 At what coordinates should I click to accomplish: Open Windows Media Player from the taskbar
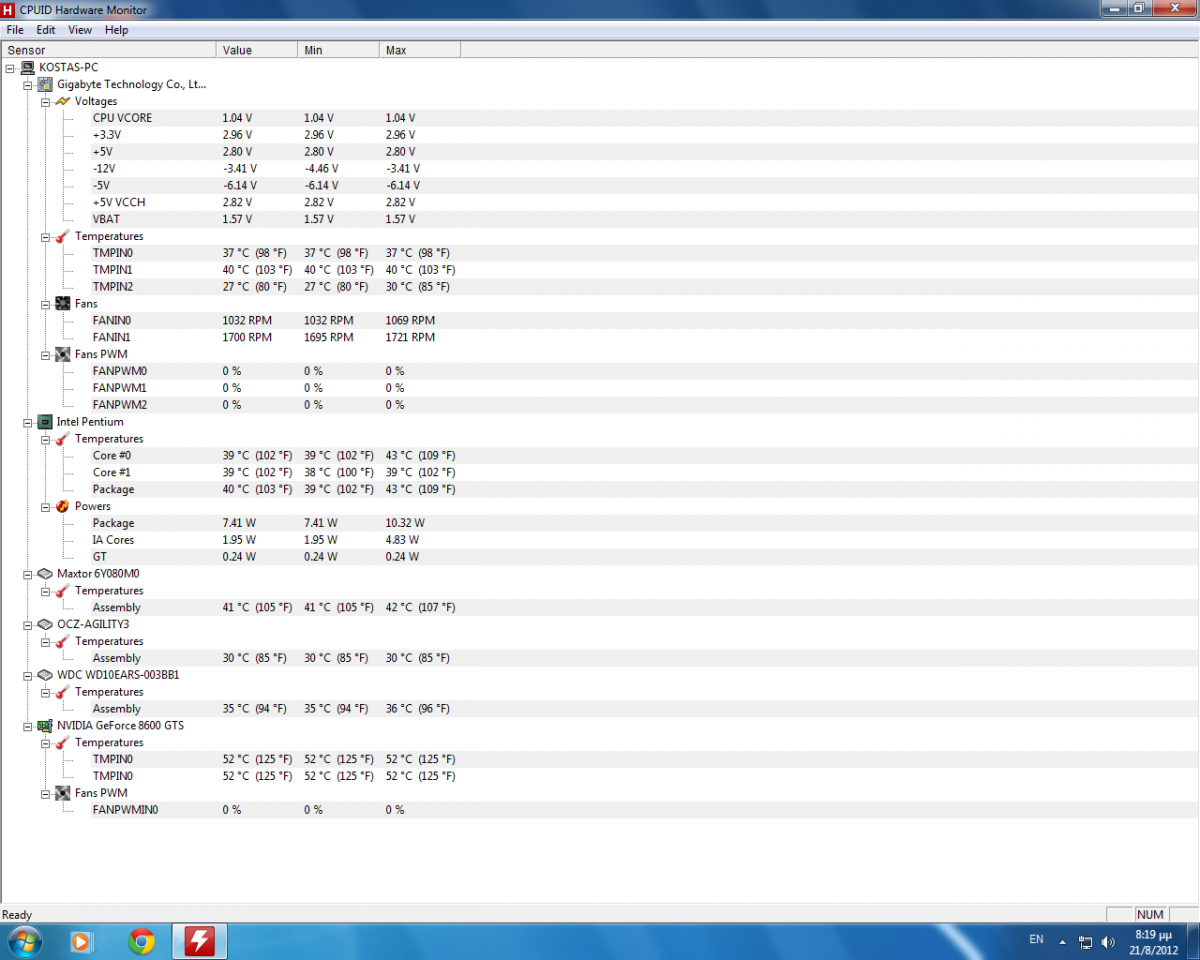click(82, 941)
